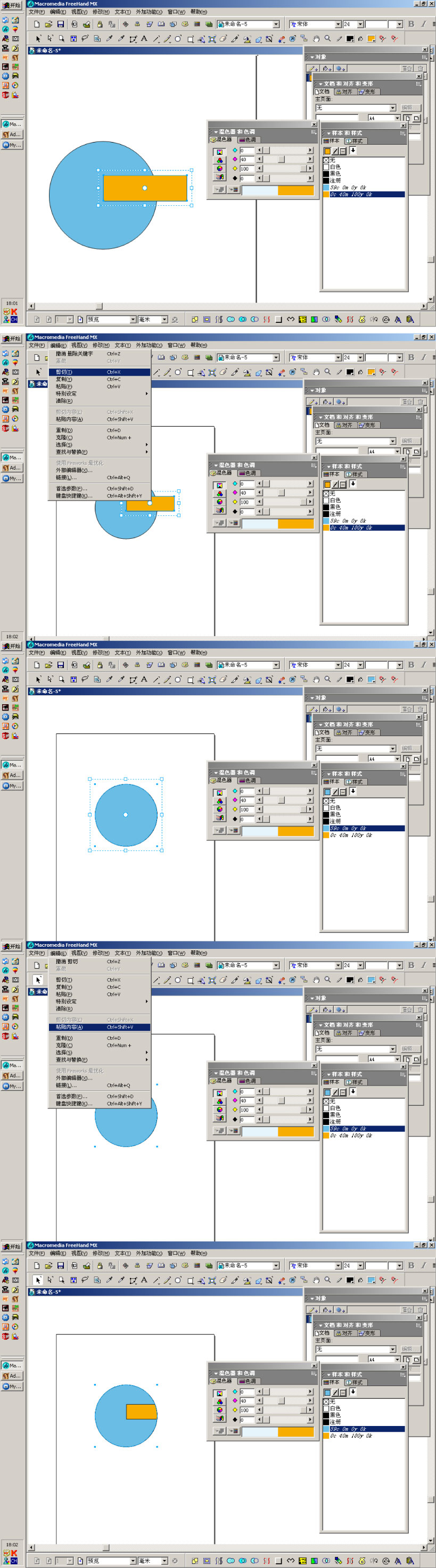Open the 未命名-5 document dropdown in fifth screenshot

tap(276, 1265)
